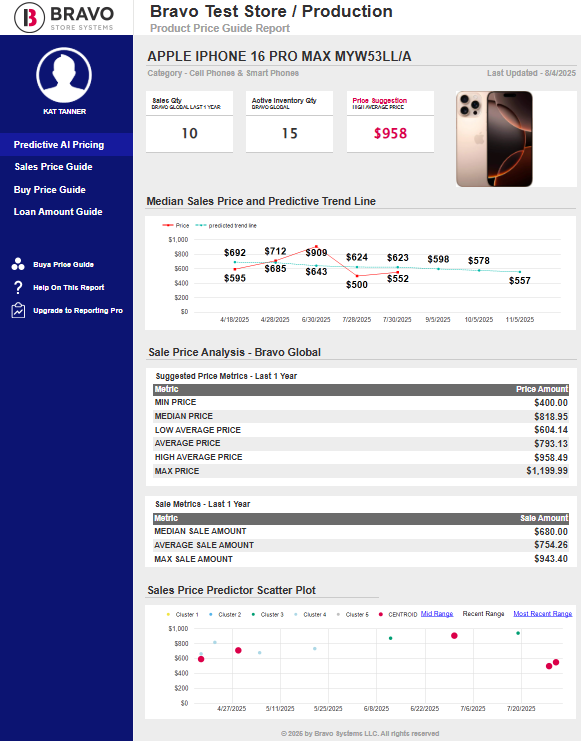Click the CENTROID legend dot

(x=380, y=614)
